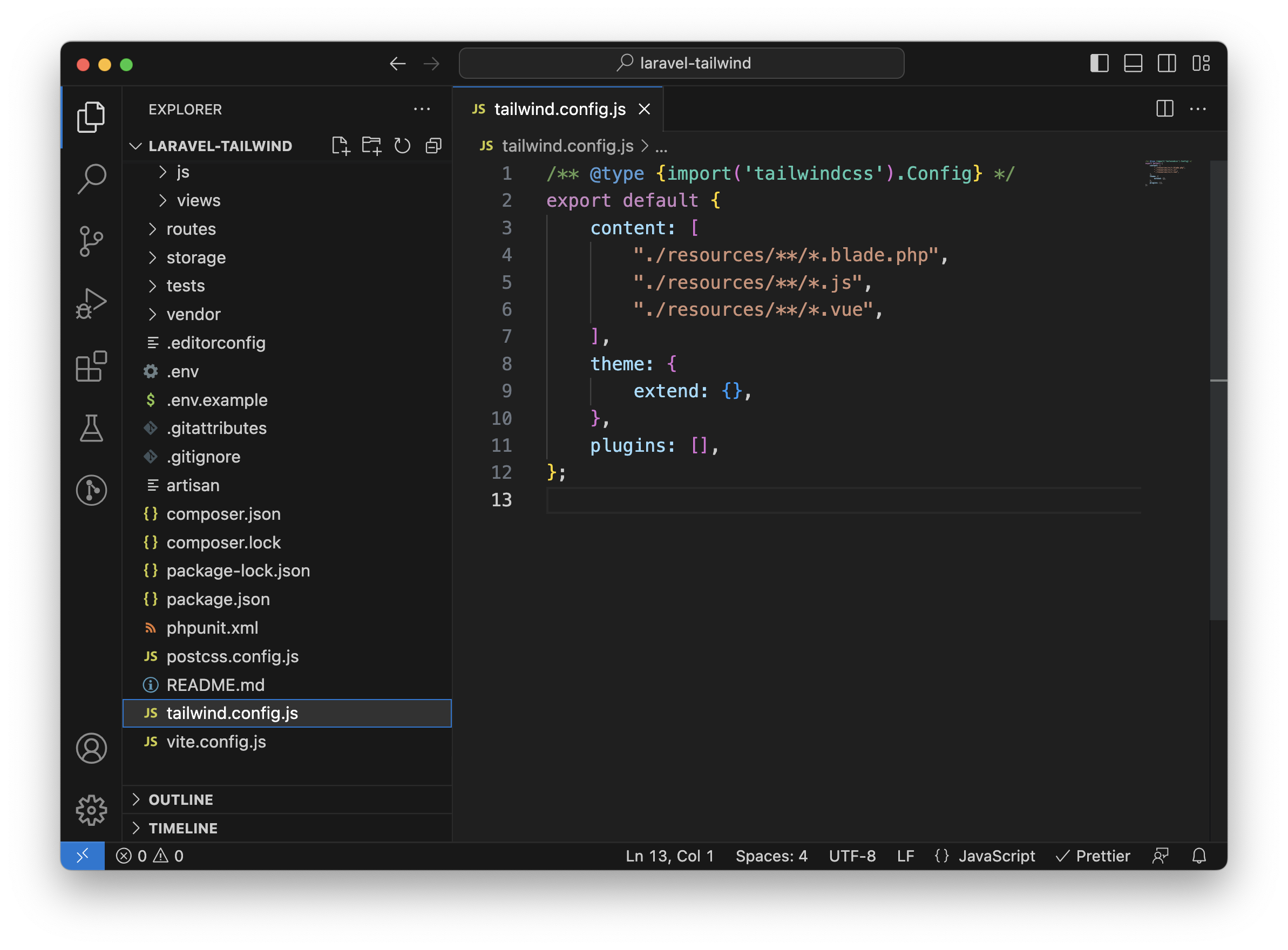Expand the storage folder
This screenshot has width=1288, height=950.
pos(288,257)
